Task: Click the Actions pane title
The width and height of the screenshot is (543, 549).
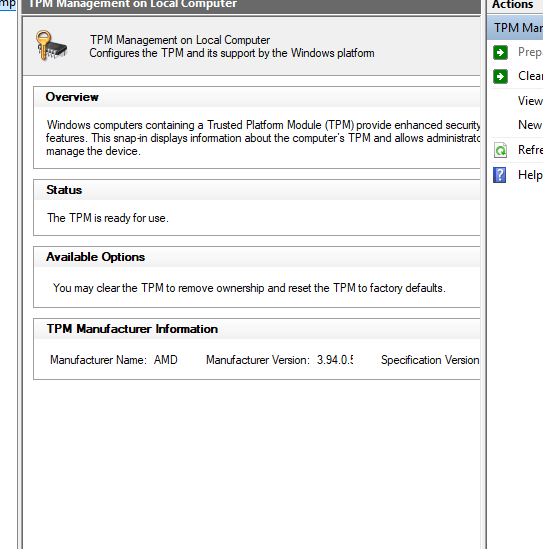Action: [x=513, y=5]
